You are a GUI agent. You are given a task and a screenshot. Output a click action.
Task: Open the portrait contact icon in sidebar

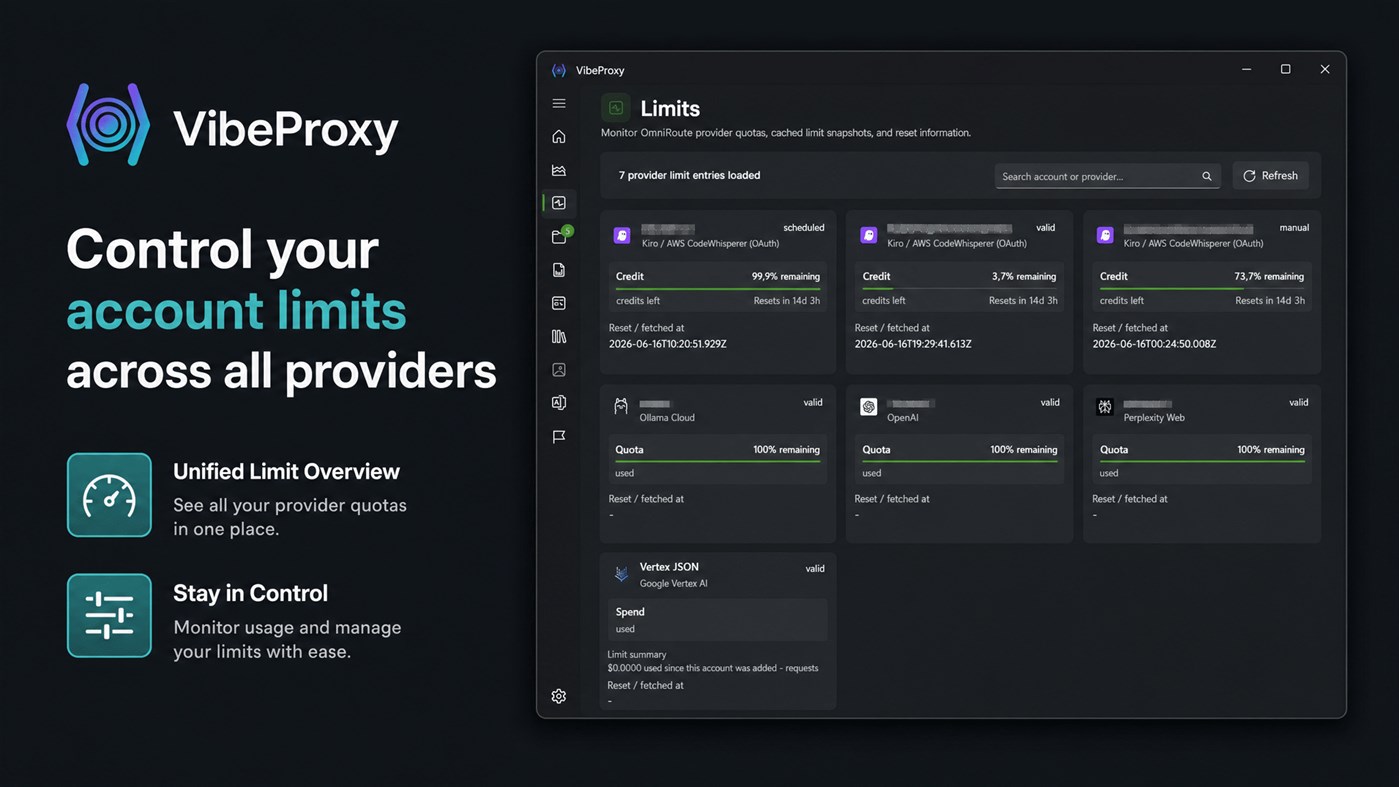[559, 370]
